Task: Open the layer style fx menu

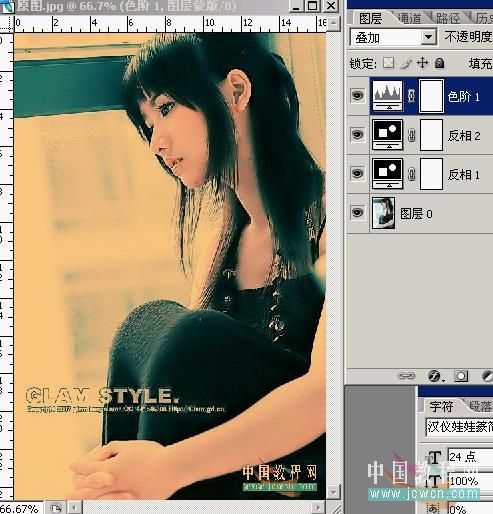Action: [x=435, y=376]
